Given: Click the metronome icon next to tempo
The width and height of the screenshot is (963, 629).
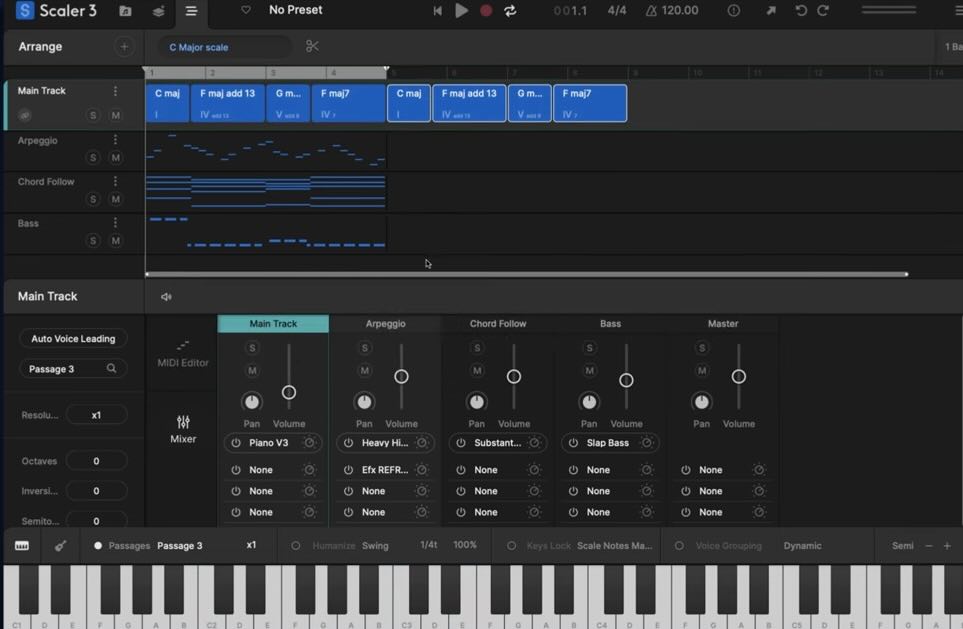Looking at the screenshot, I should (651, 11).
